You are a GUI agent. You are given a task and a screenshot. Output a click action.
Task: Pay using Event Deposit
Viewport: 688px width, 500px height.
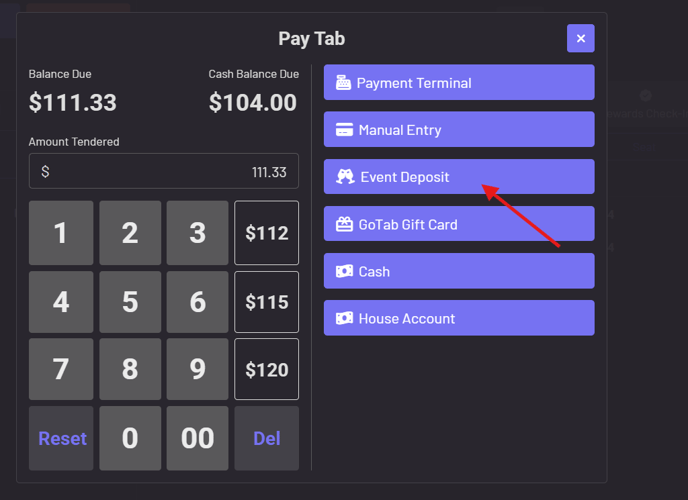(459, 177)
